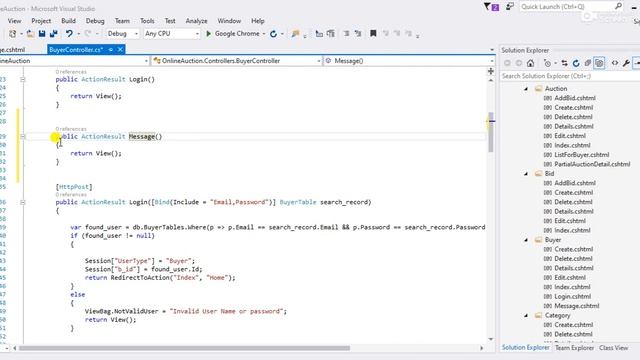Open the Debug menu
Image resolution: width=640 pixels, height=360 pixels.
[95, 21]
